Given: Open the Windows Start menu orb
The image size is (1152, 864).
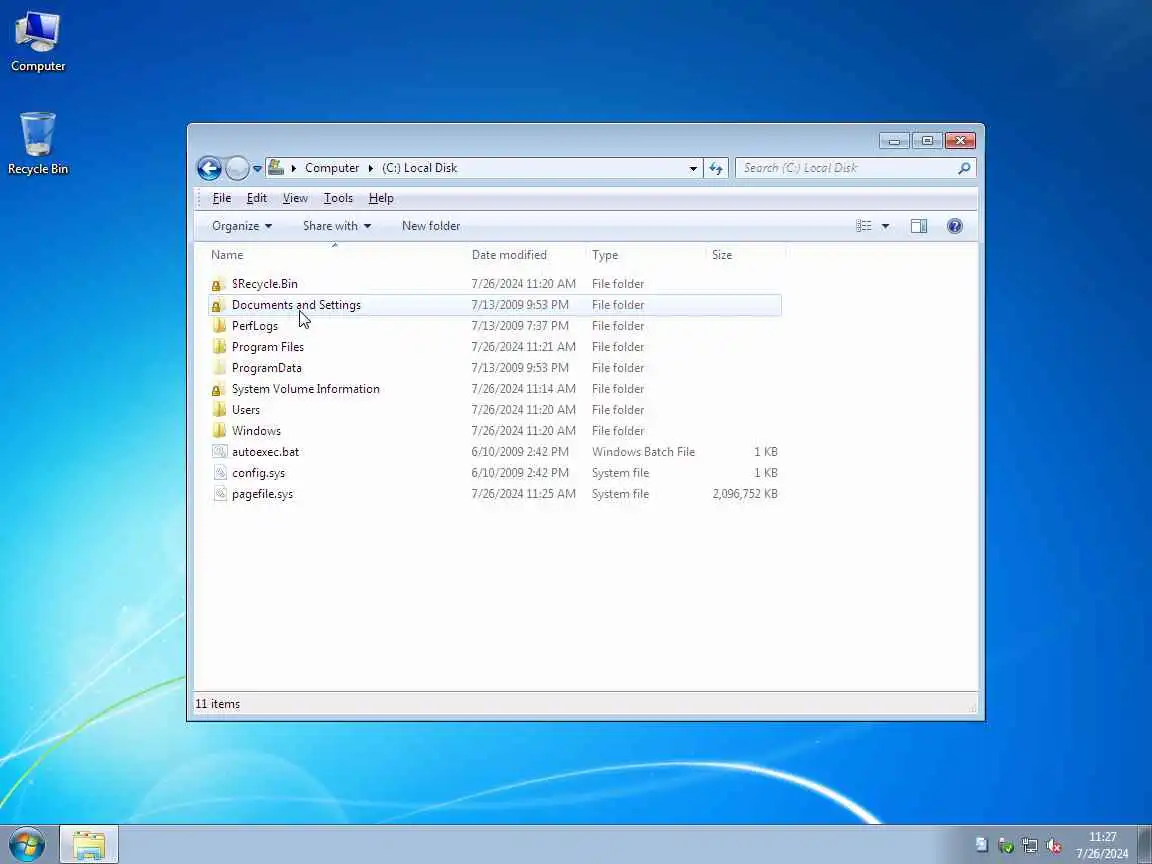Looking at the screenshot, I should (27, 844).
